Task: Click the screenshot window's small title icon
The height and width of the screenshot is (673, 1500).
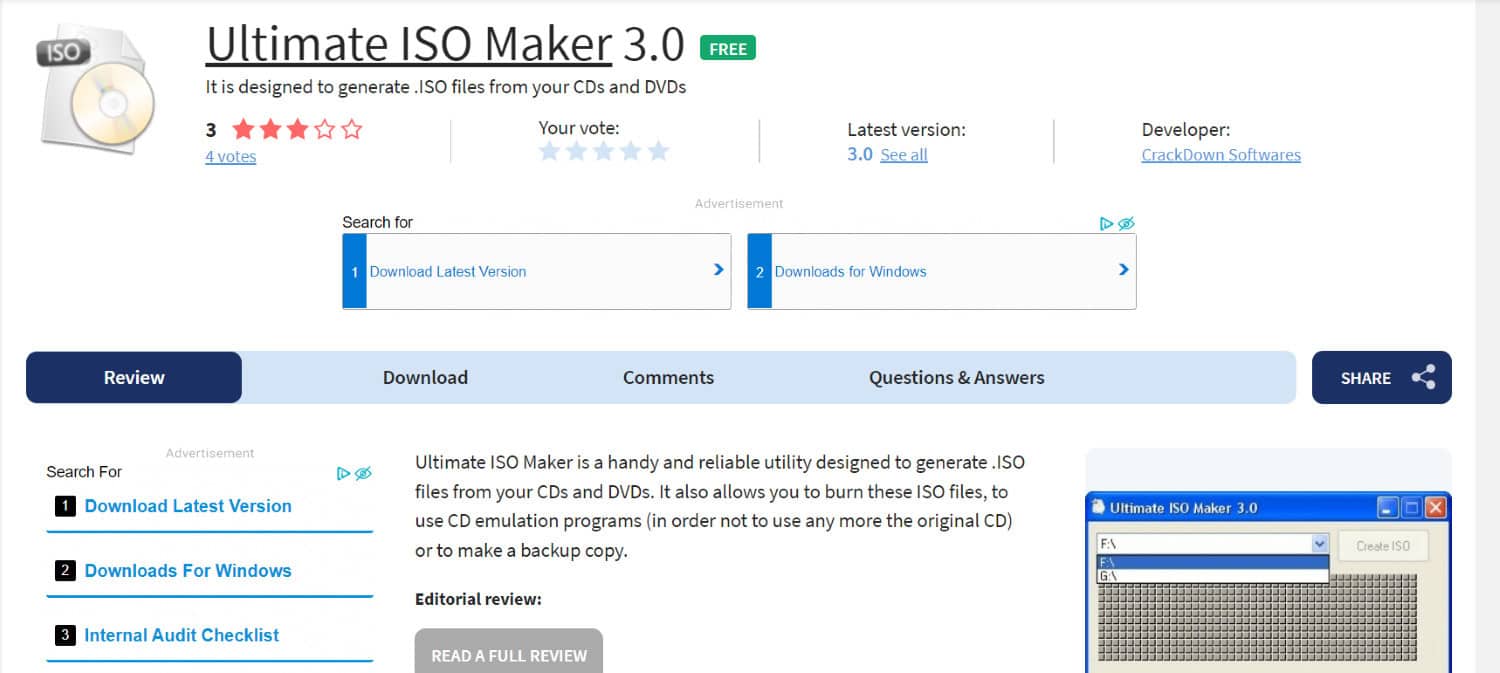Action: tap(1098, 507)
